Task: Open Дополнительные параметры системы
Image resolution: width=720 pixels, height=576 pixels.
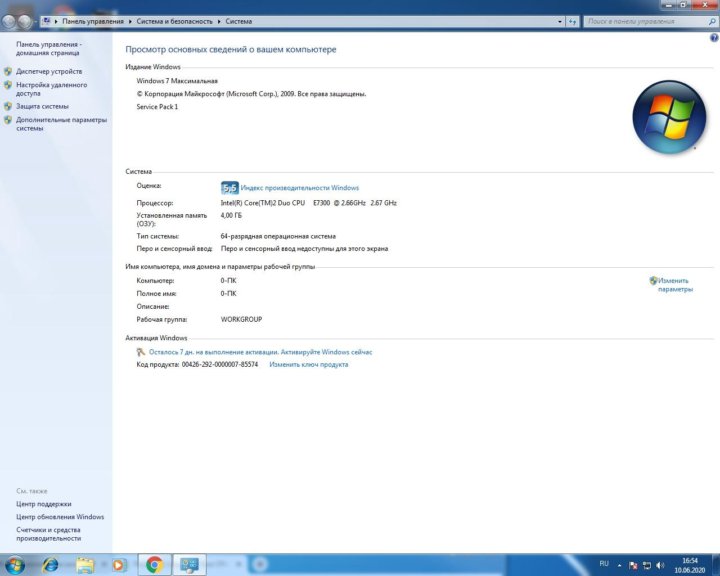Action: (62, 124)
